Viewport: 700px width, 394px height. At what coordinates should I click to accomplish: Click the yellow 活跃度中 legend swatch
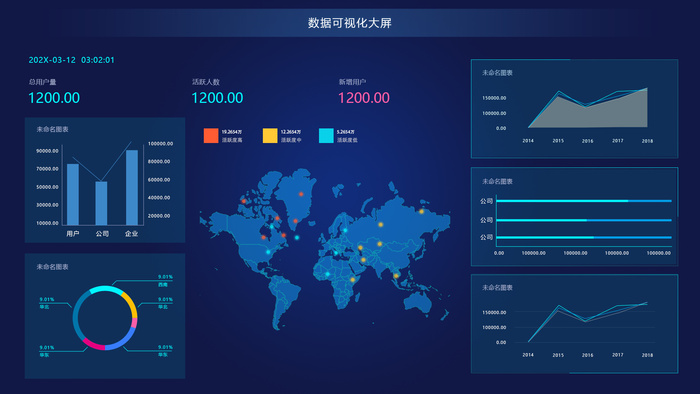pyautogui.click(x=270, y=136)
